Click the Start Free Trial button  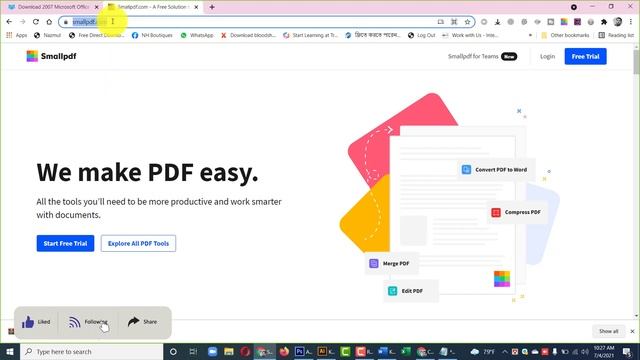click(65, 243)
